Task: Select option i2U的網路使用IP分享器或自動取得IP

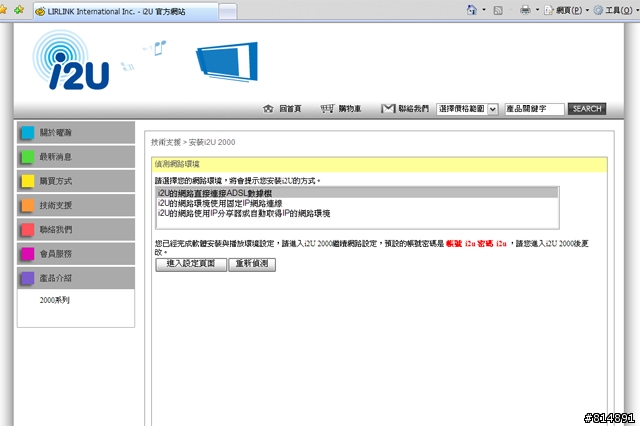Action: pyautogui.click(x=357, y=213)
